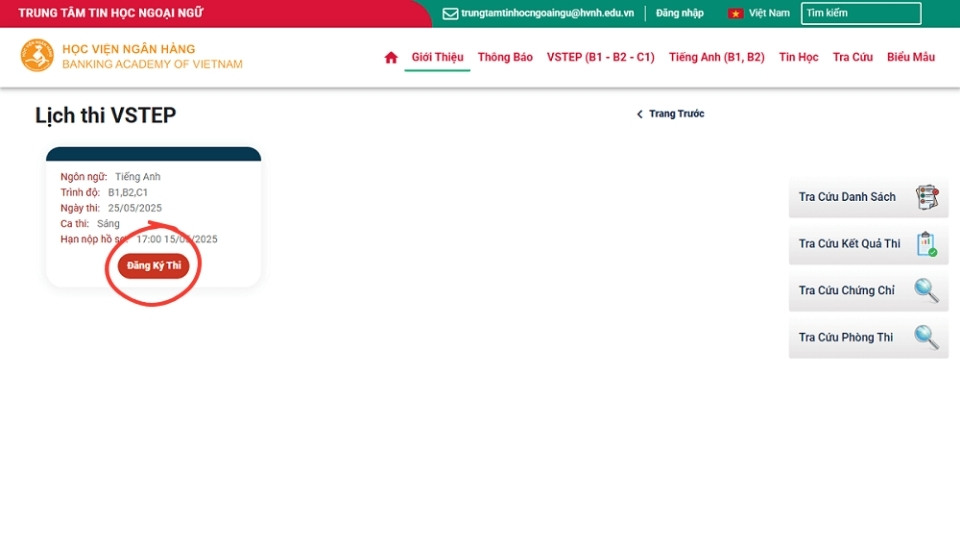Click the Trang Trước back chevron

[x=640, y=114]
